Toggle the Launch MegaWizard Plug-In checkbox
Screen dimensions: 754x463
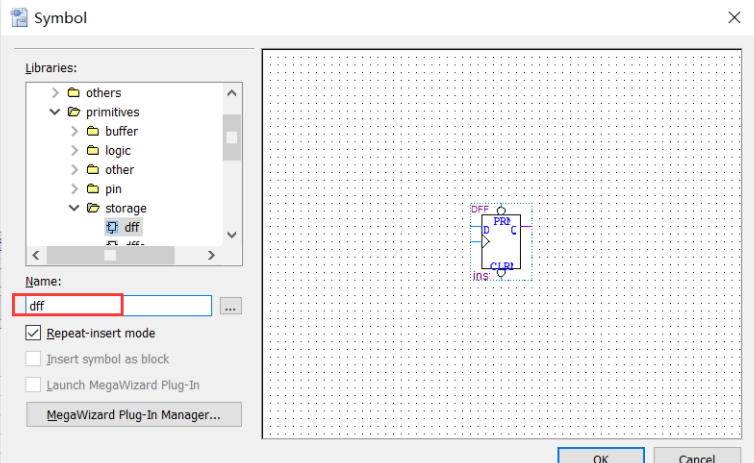(33, 385)
